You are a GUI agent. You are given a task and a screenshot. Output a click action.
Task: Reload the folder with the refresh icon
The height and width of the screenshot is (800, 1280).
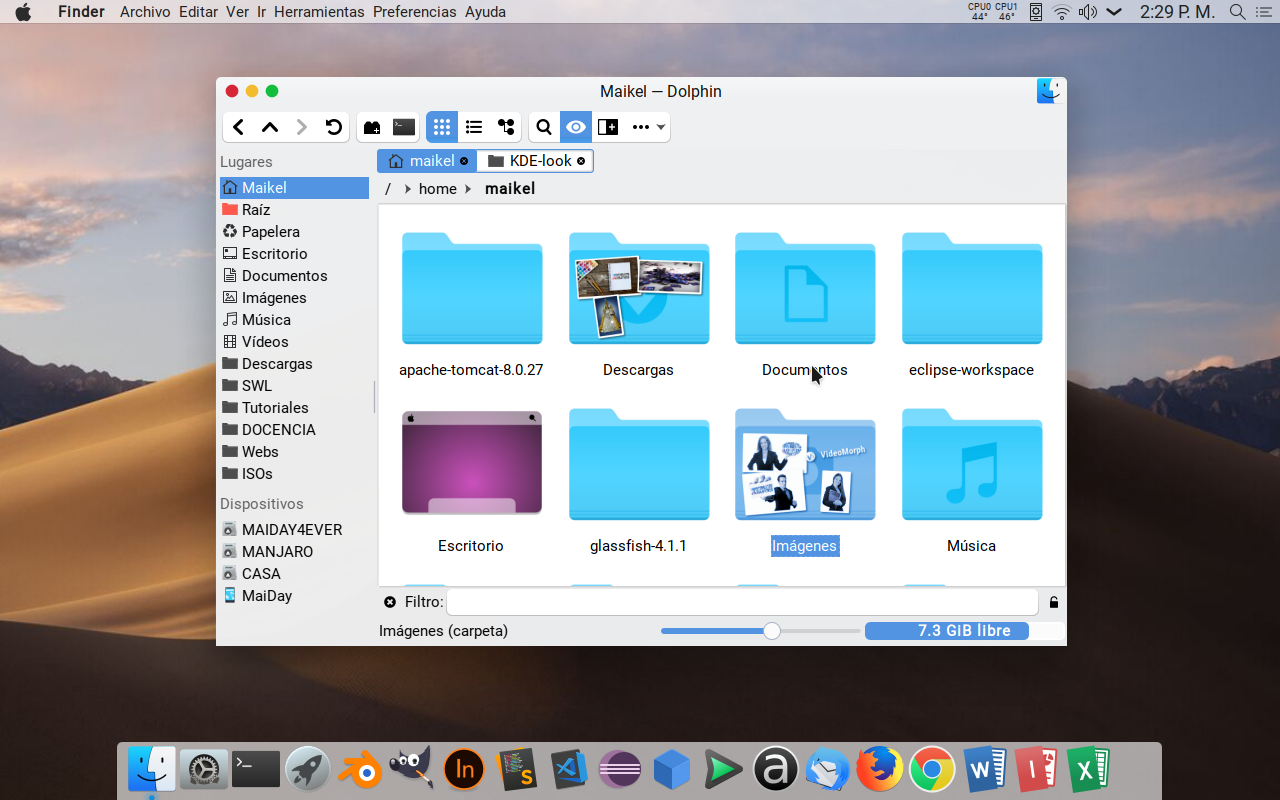(x=334, y=127)
